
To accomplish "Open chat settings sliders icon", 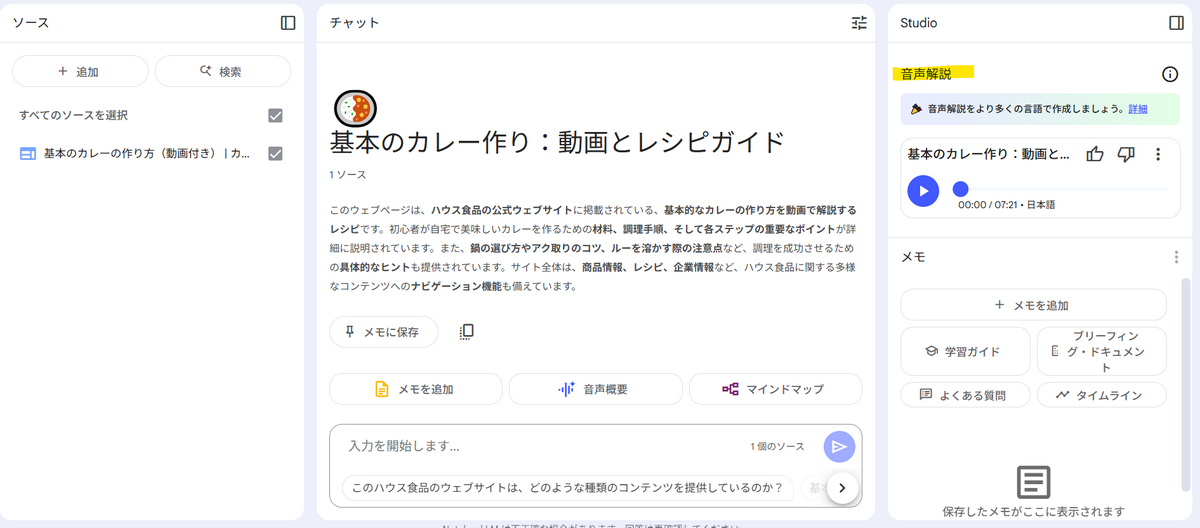I will point(859,22).
